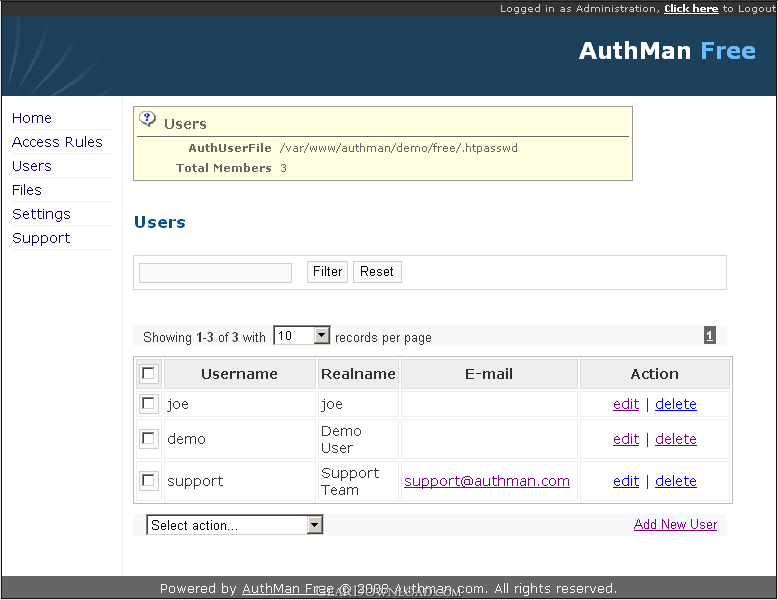
Task: Click the user filter text field
Action: 215,273
